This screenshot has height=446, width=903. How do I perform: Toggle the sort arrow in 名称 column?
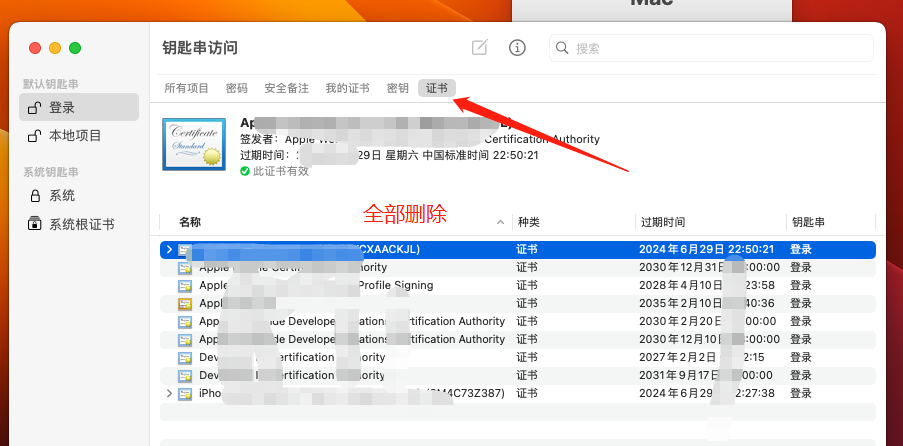[500, 222]
